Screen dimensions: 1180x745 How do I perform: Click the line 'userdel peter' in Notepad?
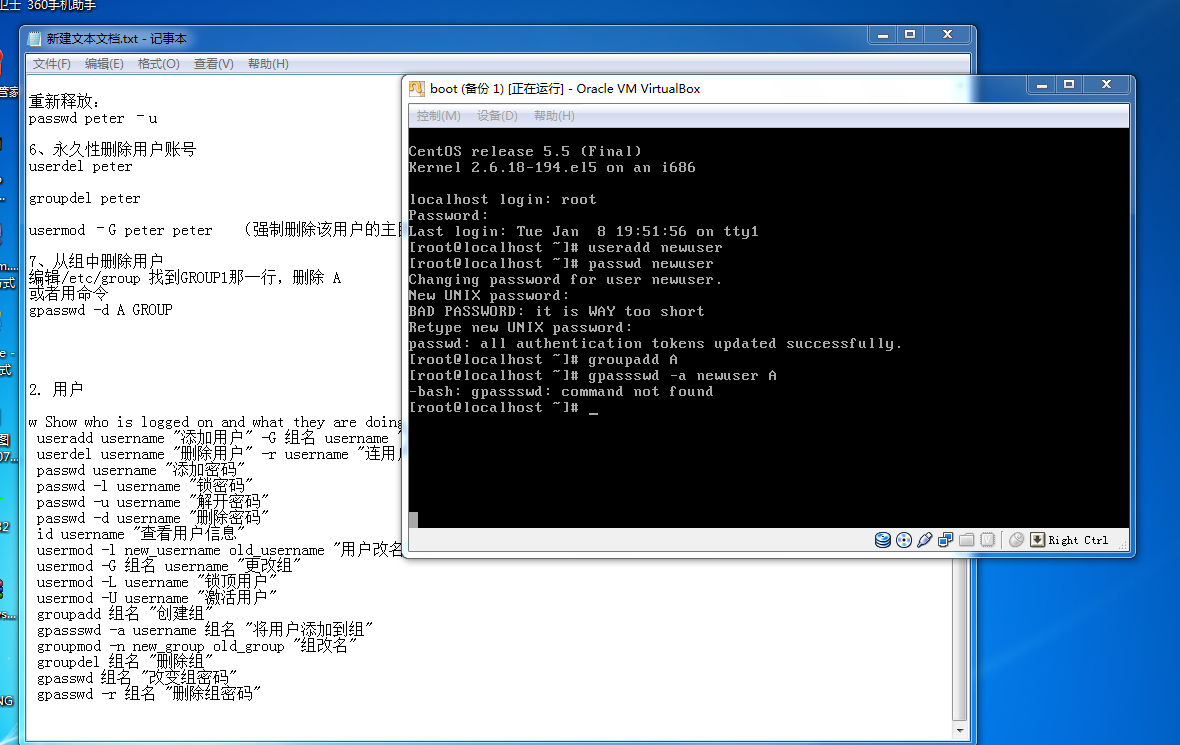(x=81, y=166)
